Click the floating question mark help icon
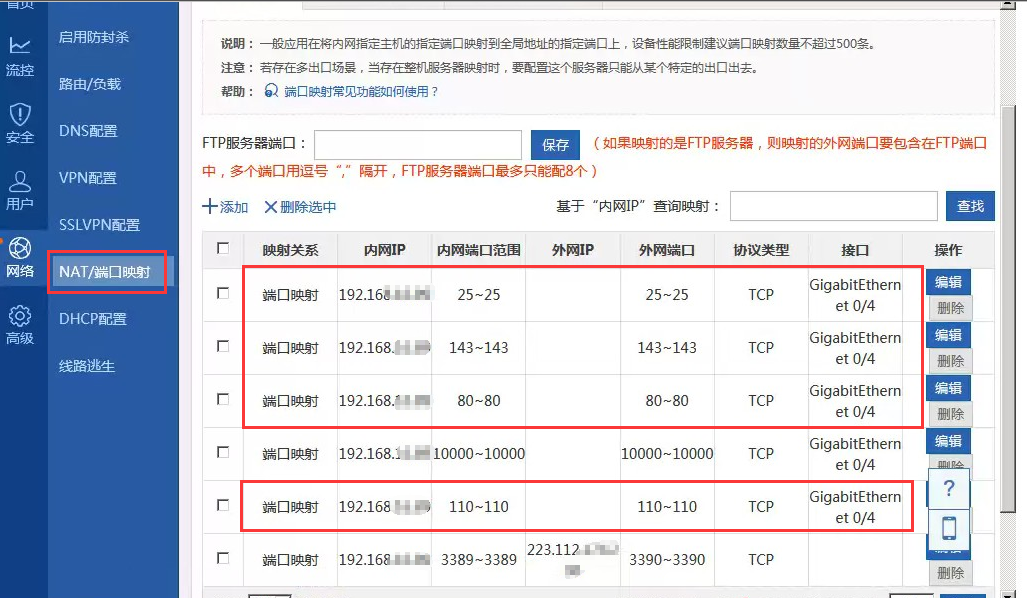Screen dimensions: 1027x598 pos(949,489)
